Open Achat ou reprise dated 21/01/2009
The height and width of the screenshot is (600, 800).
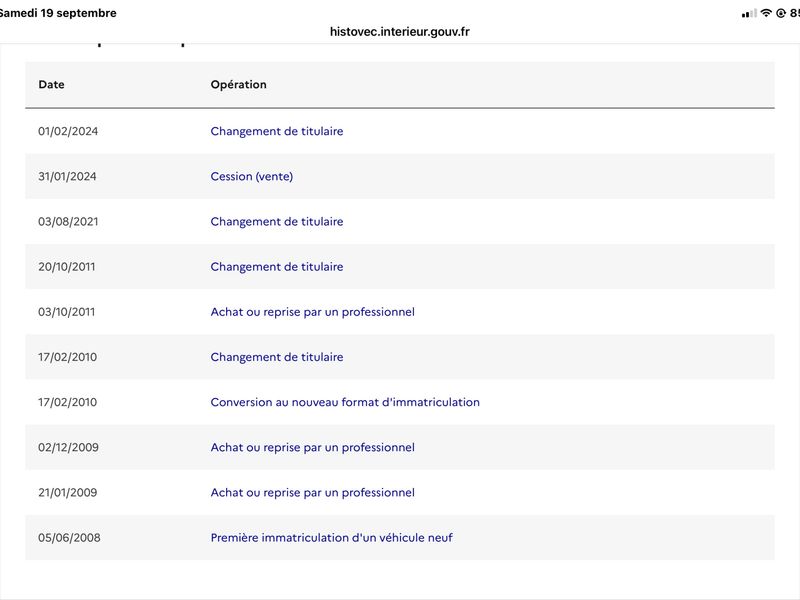pos(312,492)
